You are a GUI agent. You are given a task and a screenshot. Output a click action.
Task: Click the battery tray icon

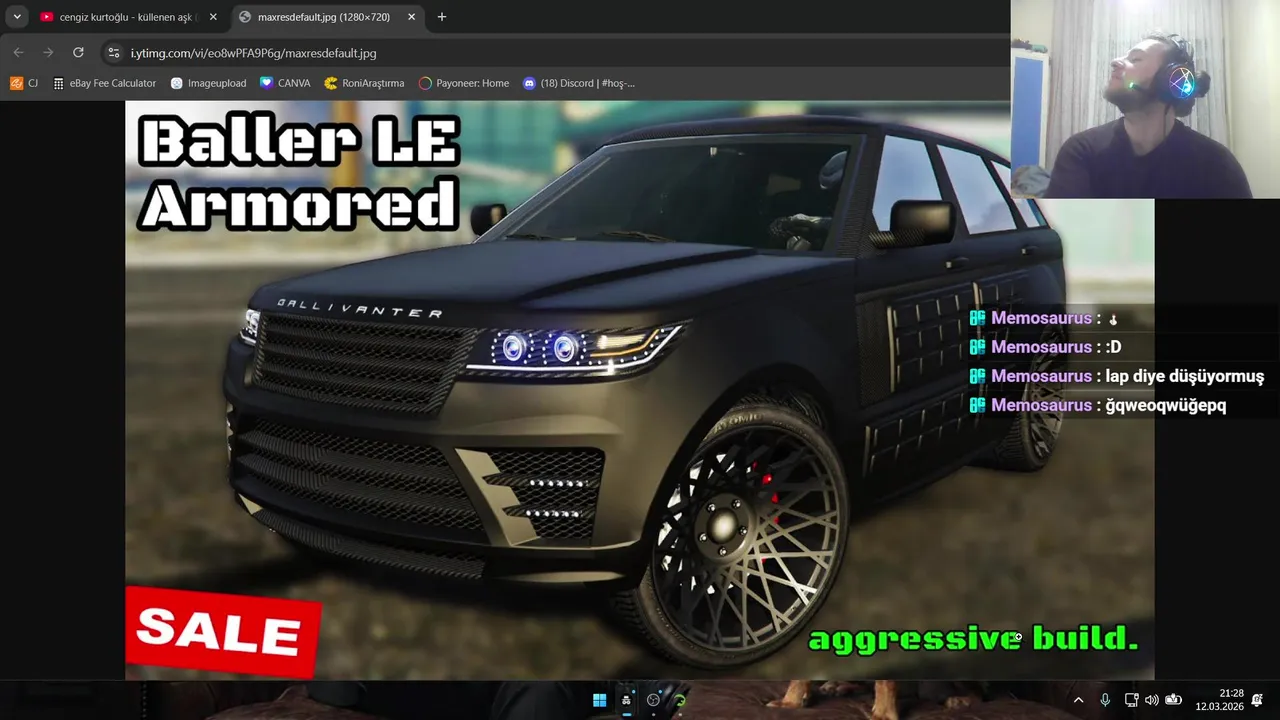coord(1174,700)
